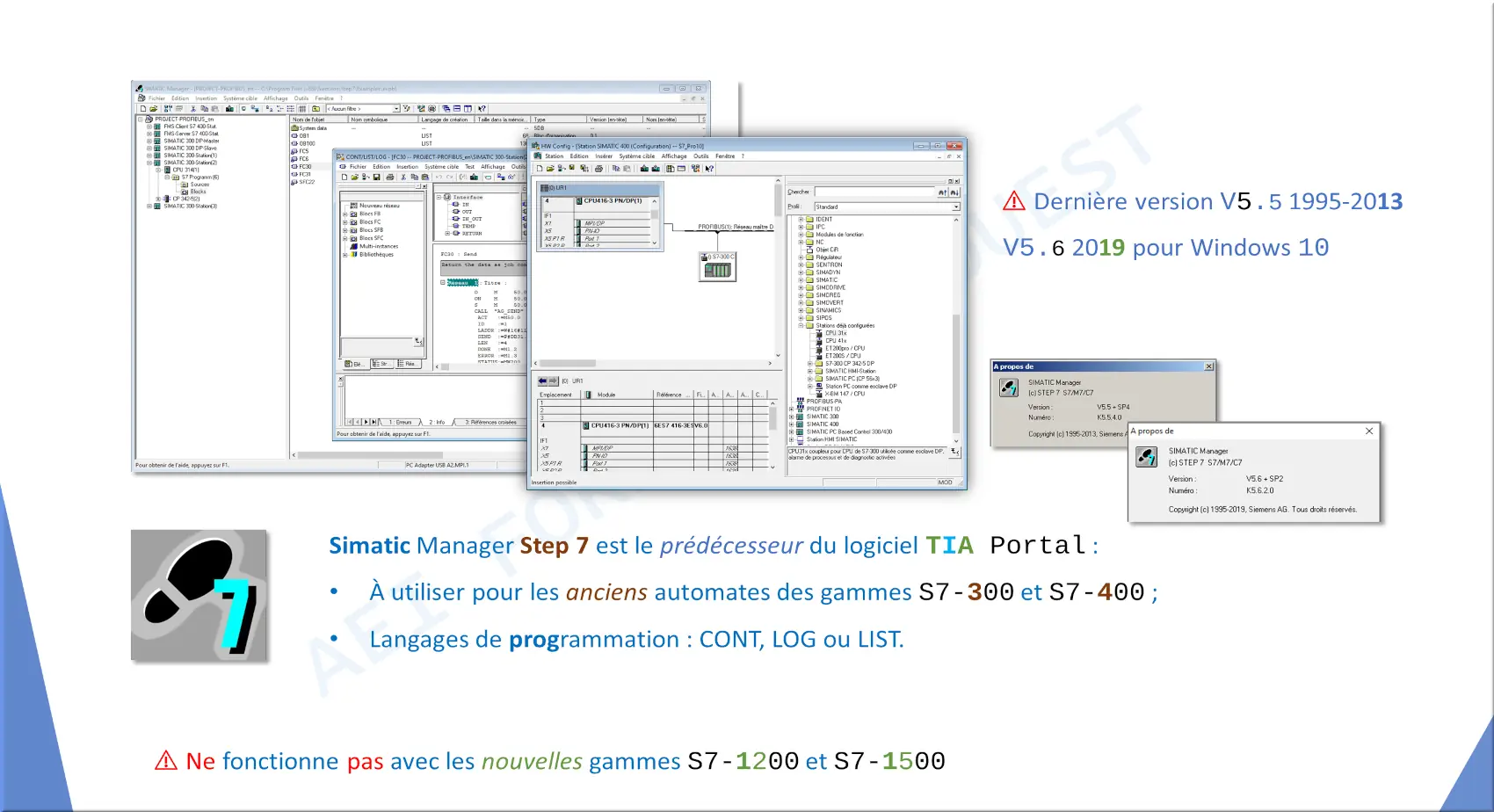Open Fichier menu in SIMATIC Manager window
The width and height of the screenshot is (1494, 812).
(x=156, y=98)
